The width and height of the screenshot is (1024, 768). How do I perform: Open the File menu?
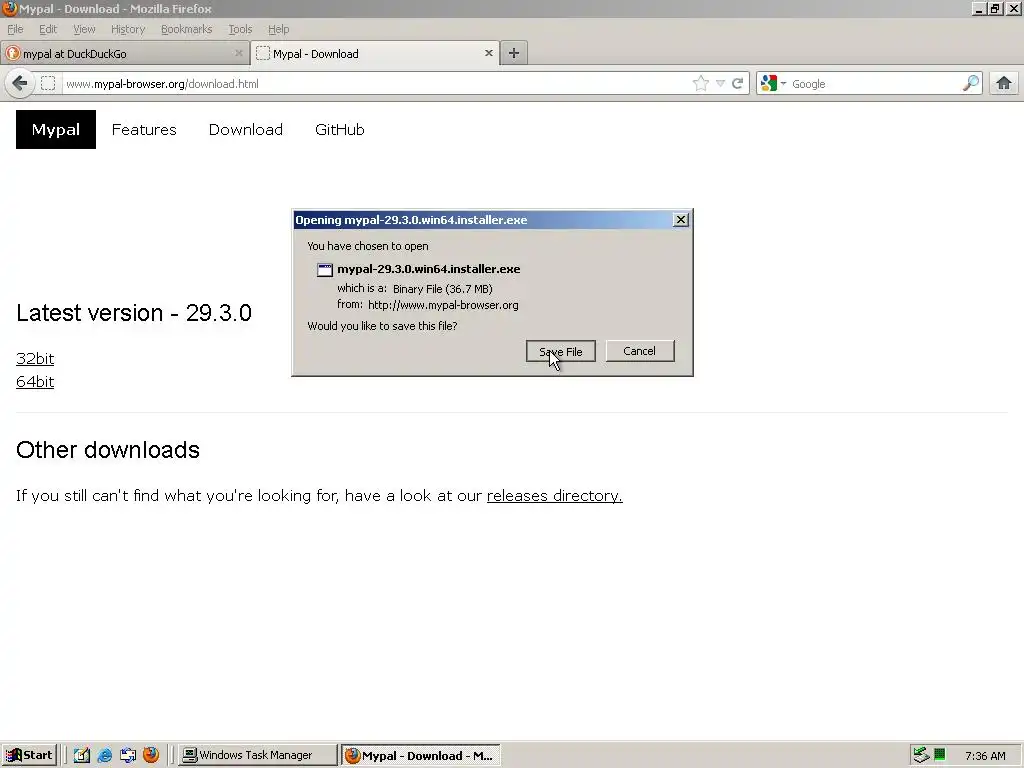coord(15,29)
